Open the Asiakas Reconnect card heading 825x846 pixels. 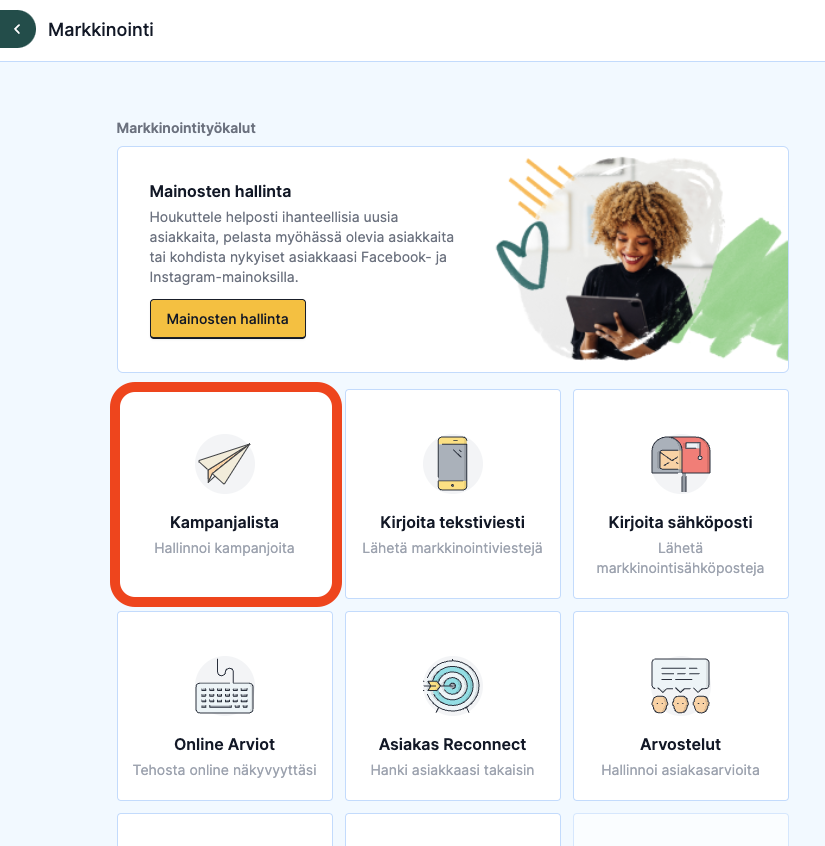coord(452,744)
